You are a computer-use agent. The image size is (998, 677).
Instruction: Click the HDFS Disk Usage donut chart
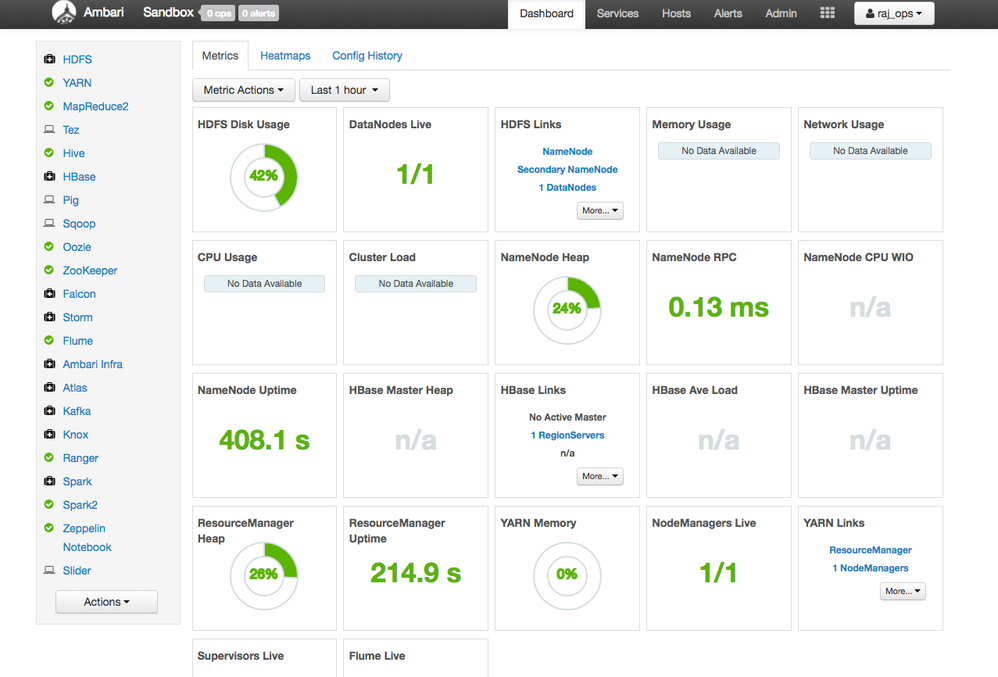coord(264,176)
